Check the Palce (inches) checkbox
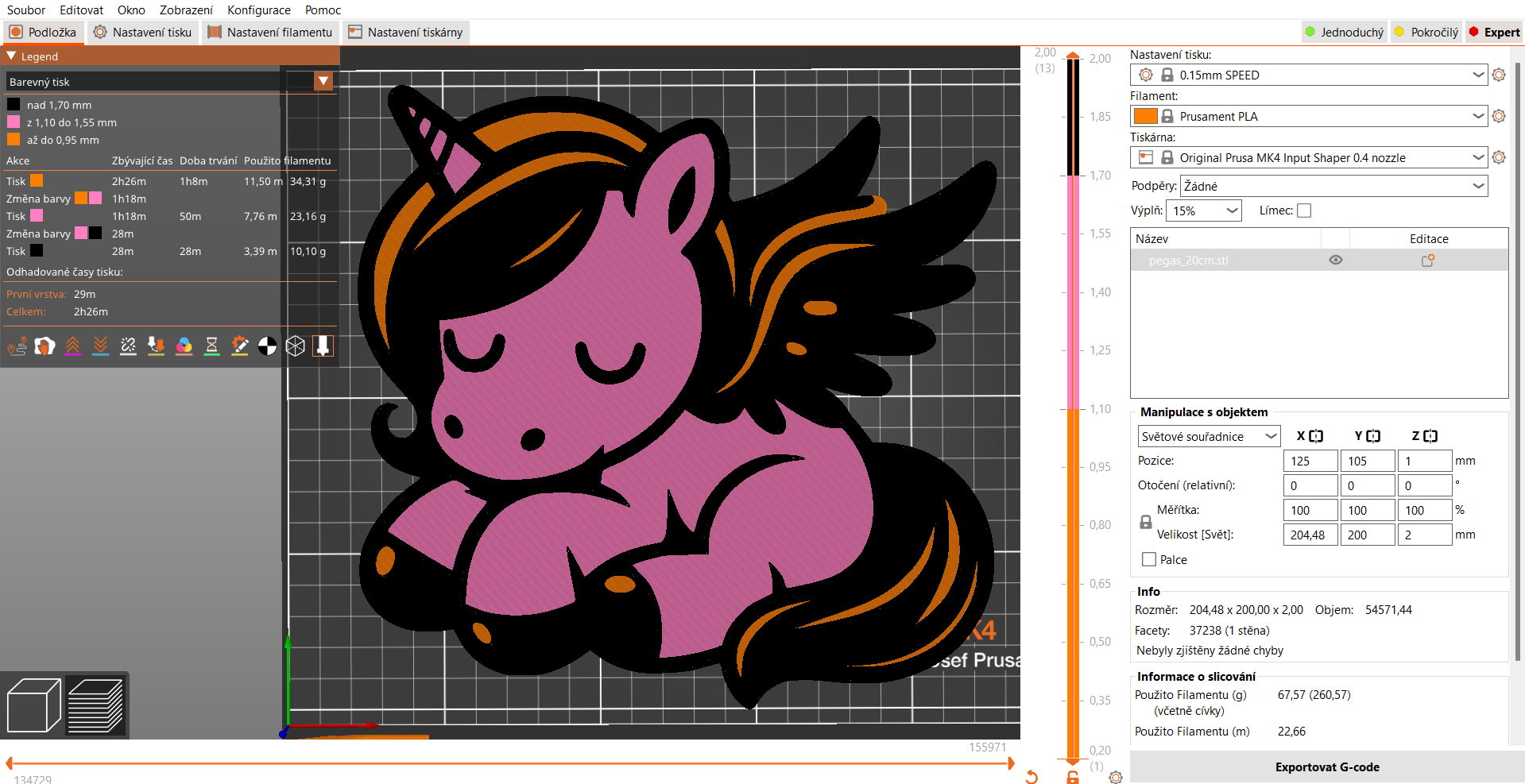Screen dimensions: 1525x784 pyautogui.click(x=1149, y=559)
